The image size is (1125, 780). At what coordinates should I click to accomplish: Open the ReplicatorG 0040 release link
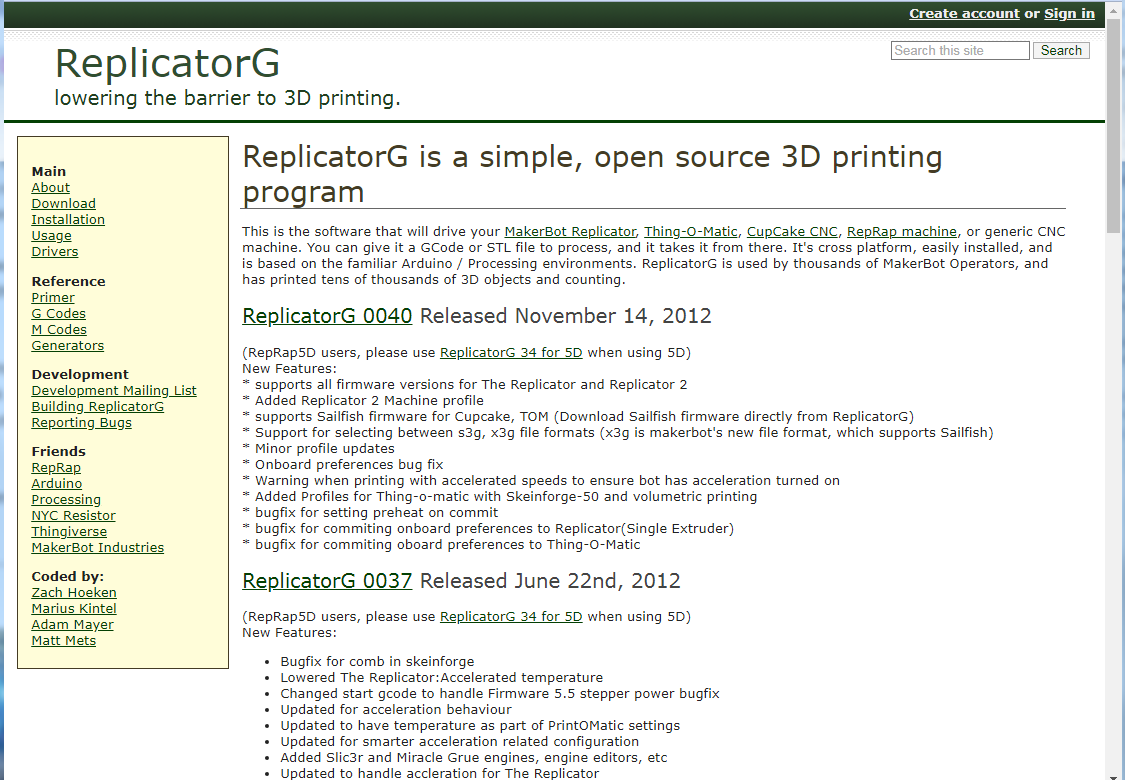tap(327, 316)
